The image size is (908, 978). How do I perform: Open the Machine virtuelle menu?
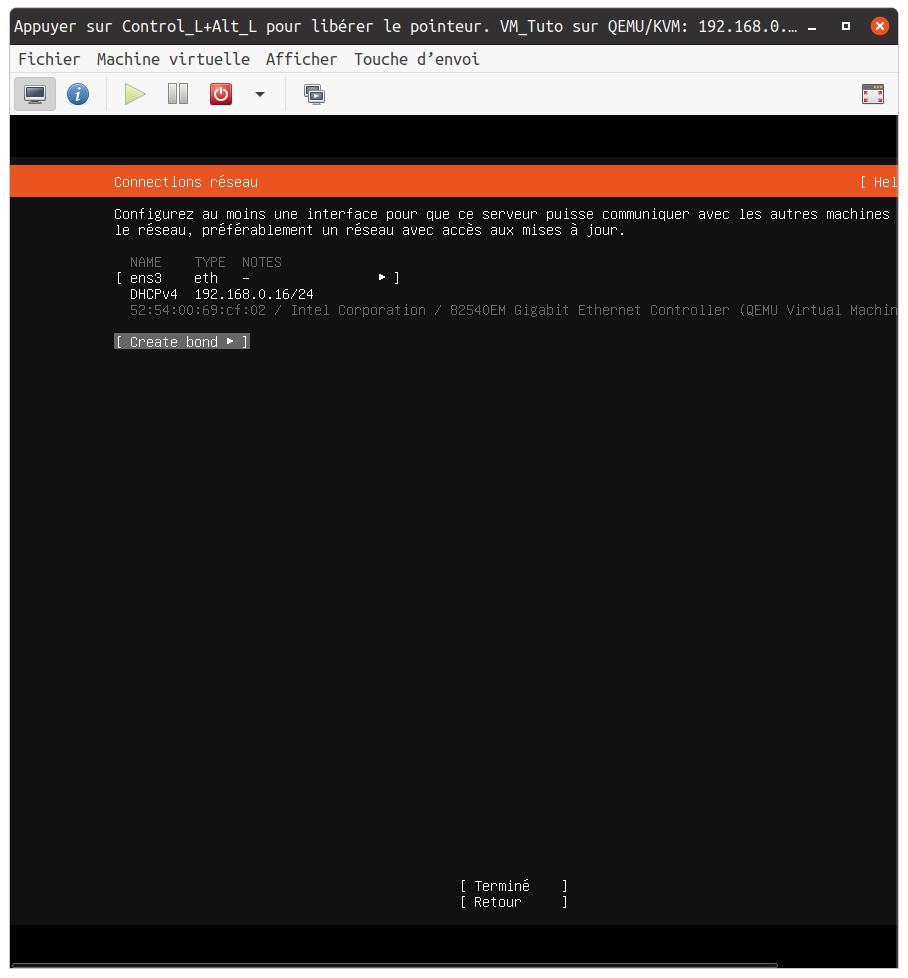coord(173,59)
